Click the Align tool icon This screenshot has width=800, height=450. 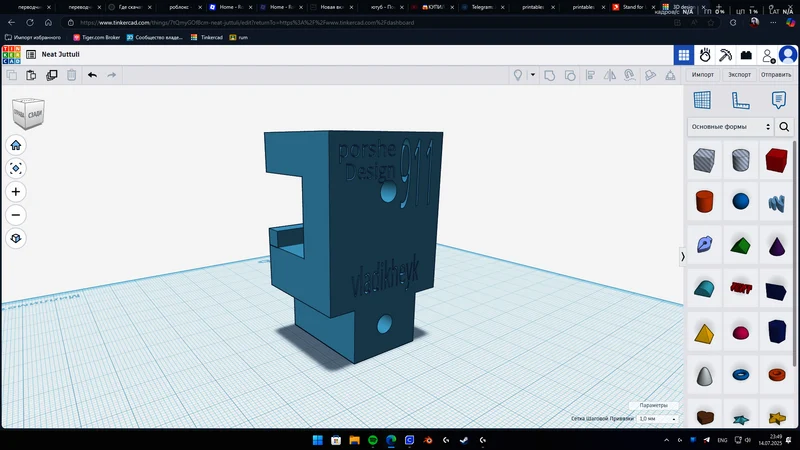coord(590,76)
